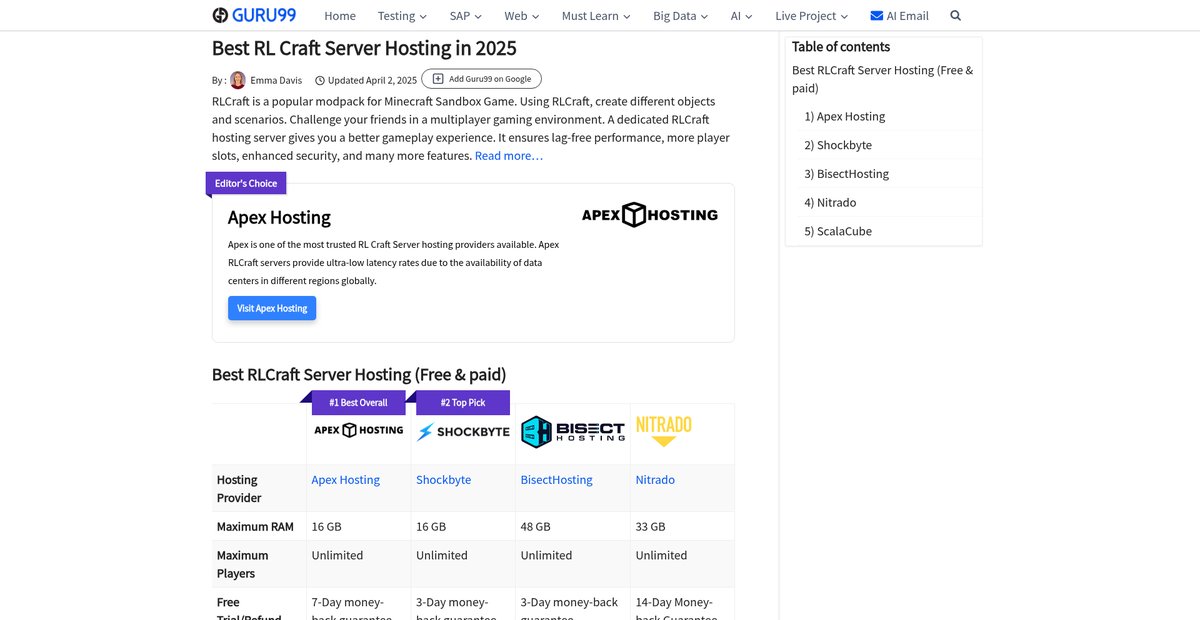
Task: Go to Home in the navigation bar
Action: 340,16
